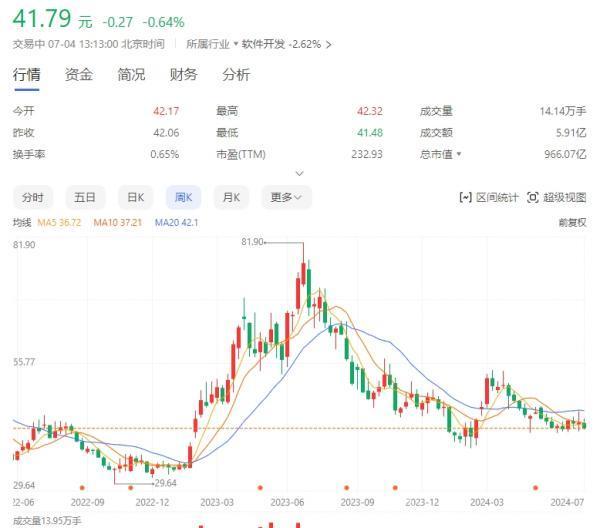Open 软件开发 industry link
Screen dimensions: 600x528
[x=263, y=44]
